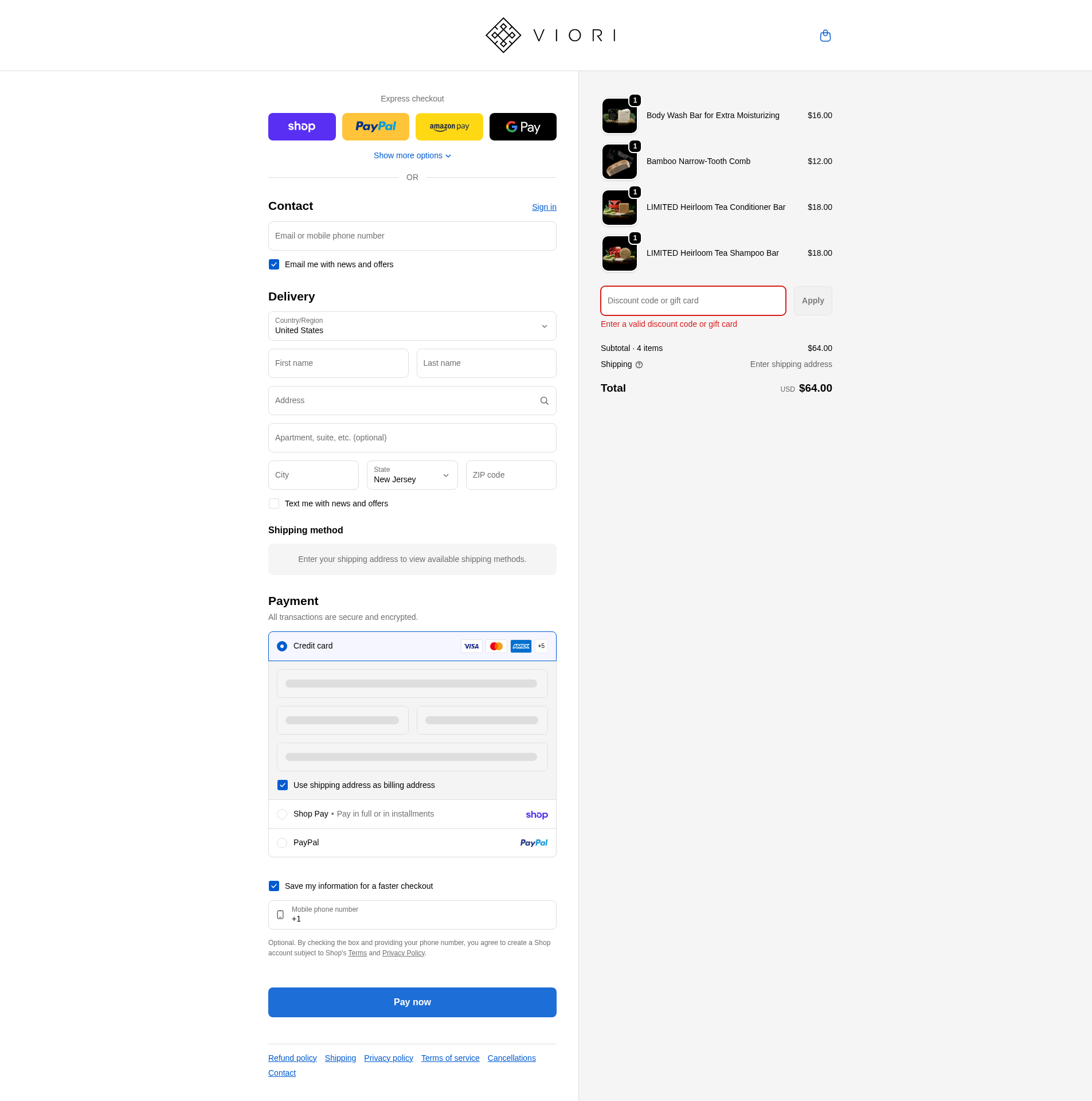Click the Visa card icon
The width and height of the screenshot is (1092, 1101).
click(471, 646)
